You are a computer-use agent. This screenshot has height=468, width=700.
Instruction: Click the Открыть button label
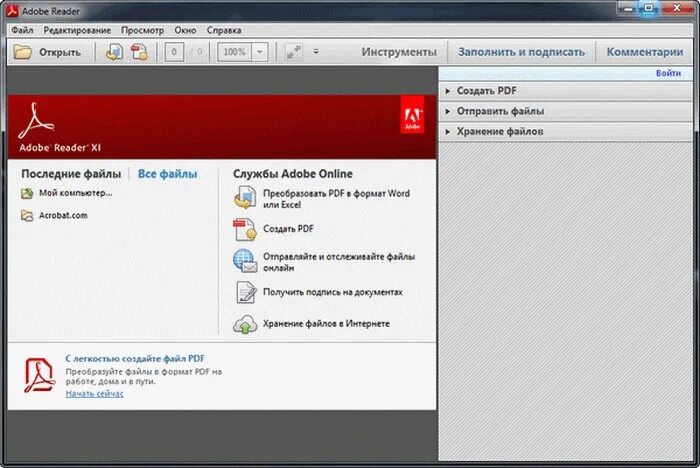click(59, 52)
